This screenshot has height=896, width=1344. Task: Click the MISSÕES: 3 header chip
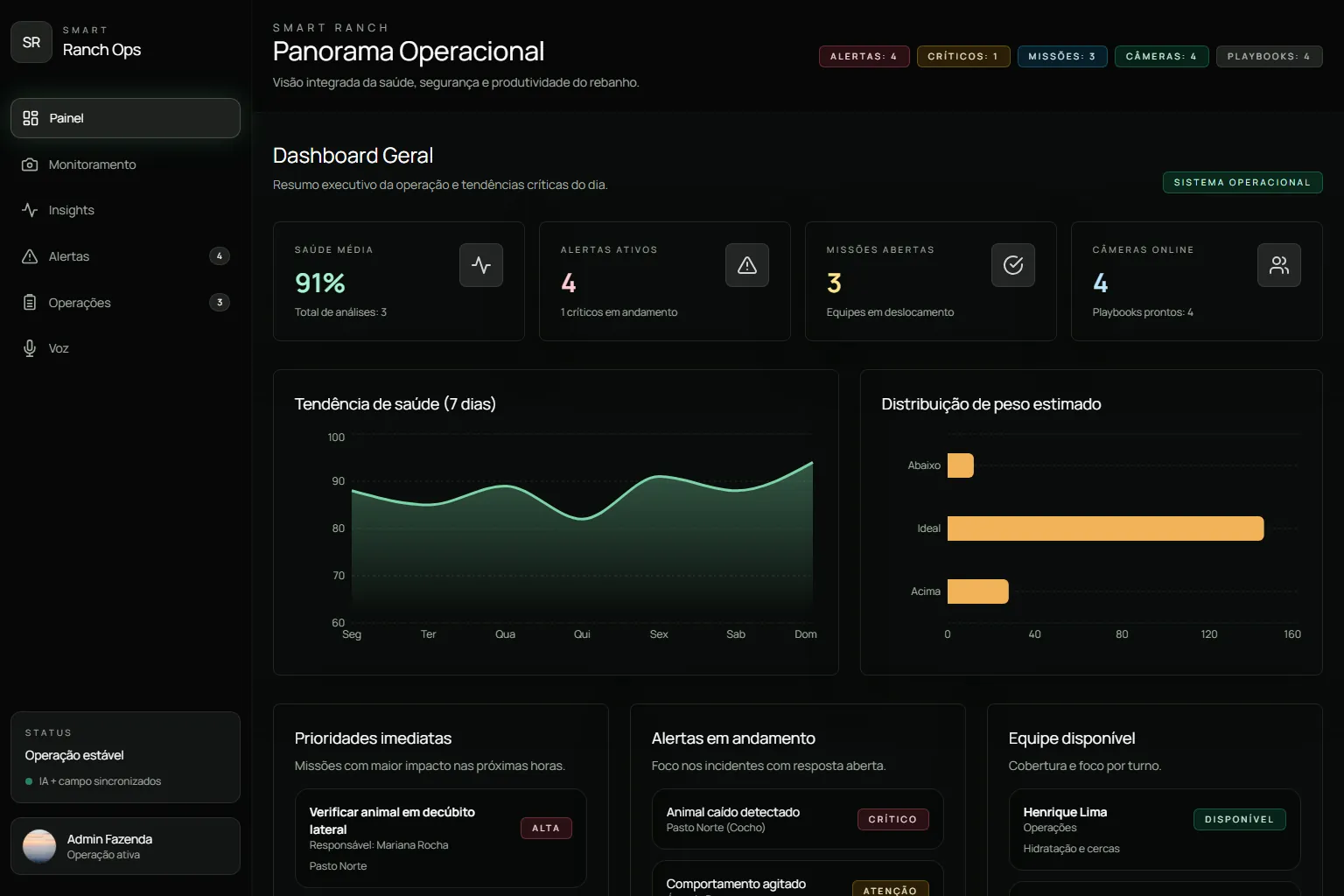point(1062,56)
